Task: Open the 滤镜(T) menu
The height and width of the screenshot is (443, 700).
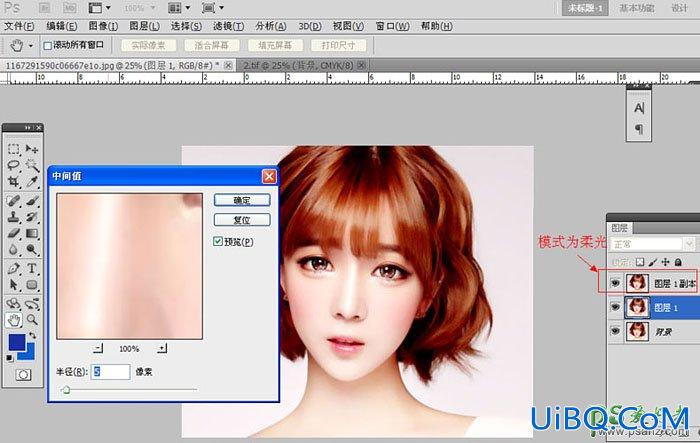Action: point(229,26)
